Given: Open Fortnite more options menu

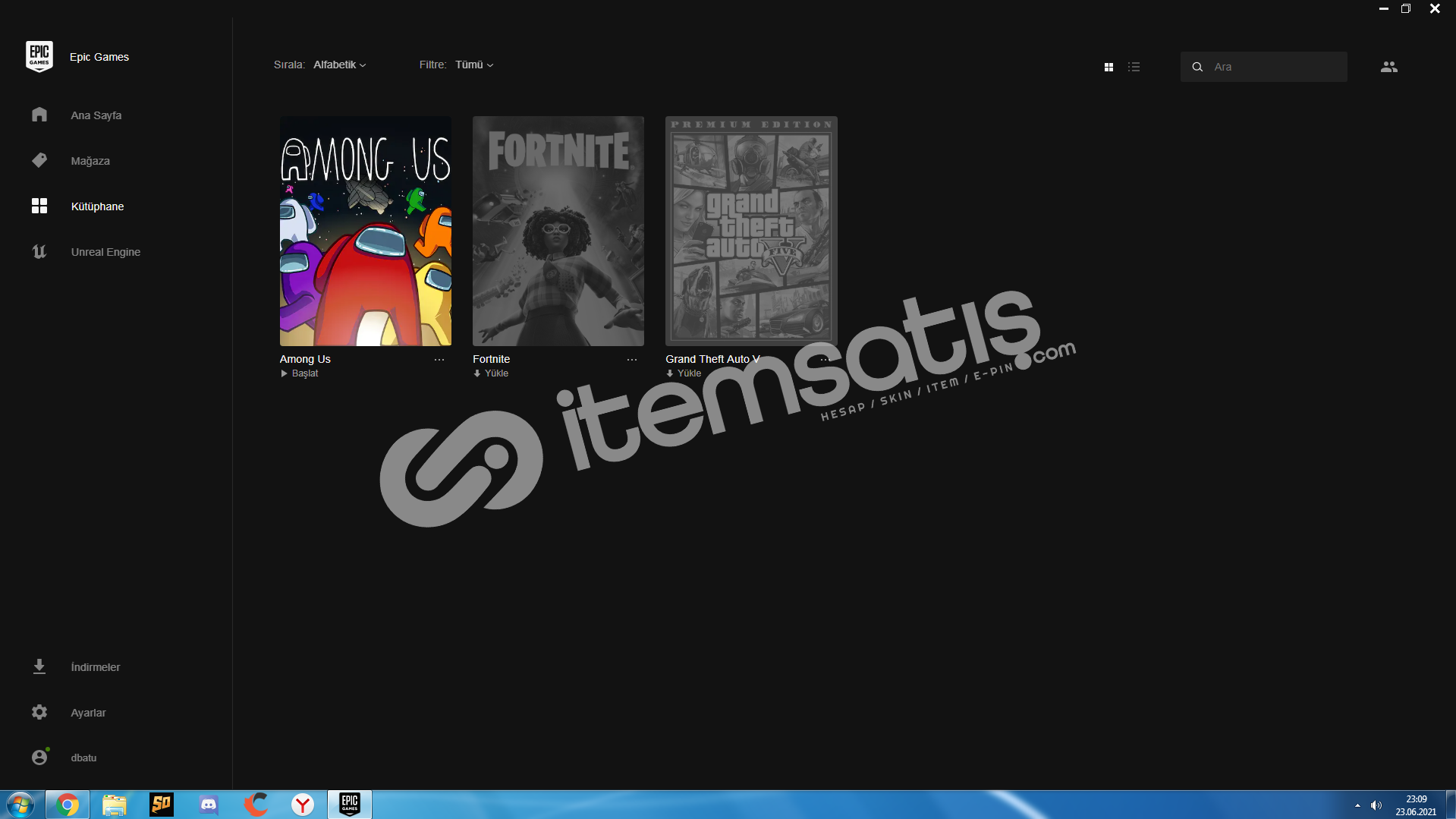Looking at the screenshot, I should 632,360.
